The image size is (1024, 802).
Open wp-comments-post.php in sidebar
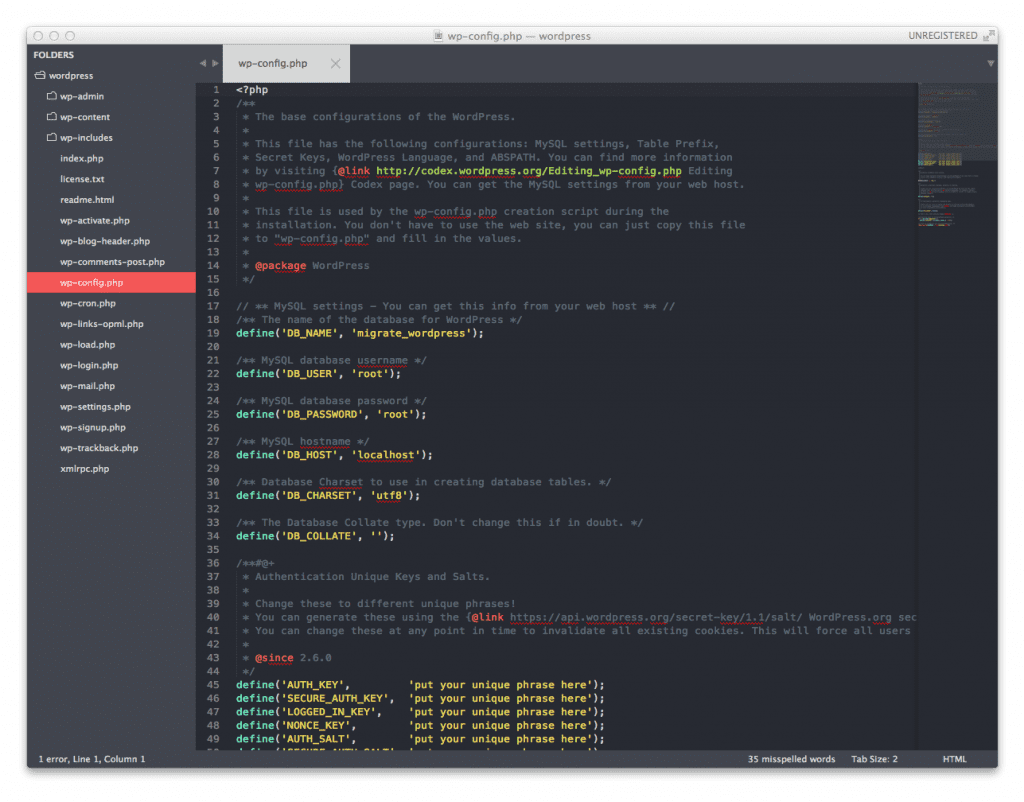pos(112,262)
